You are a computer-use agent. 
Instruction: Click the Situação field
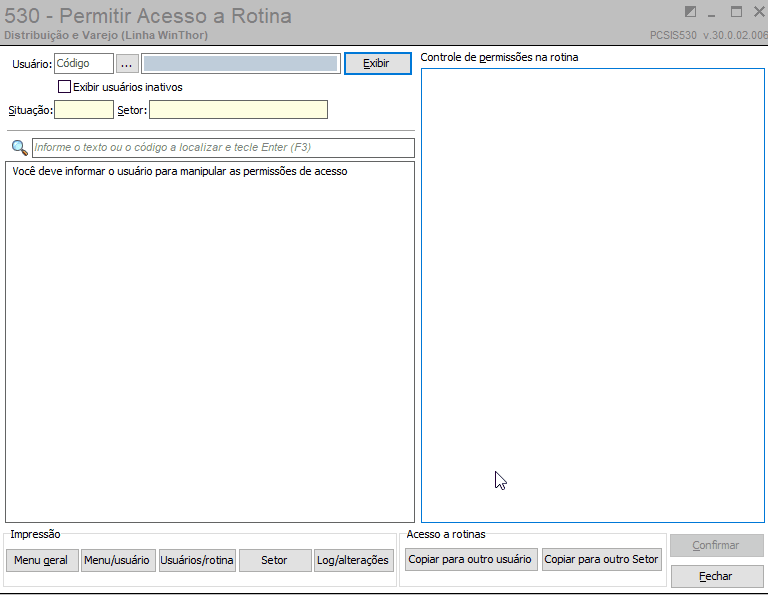[x=84, y=110]
